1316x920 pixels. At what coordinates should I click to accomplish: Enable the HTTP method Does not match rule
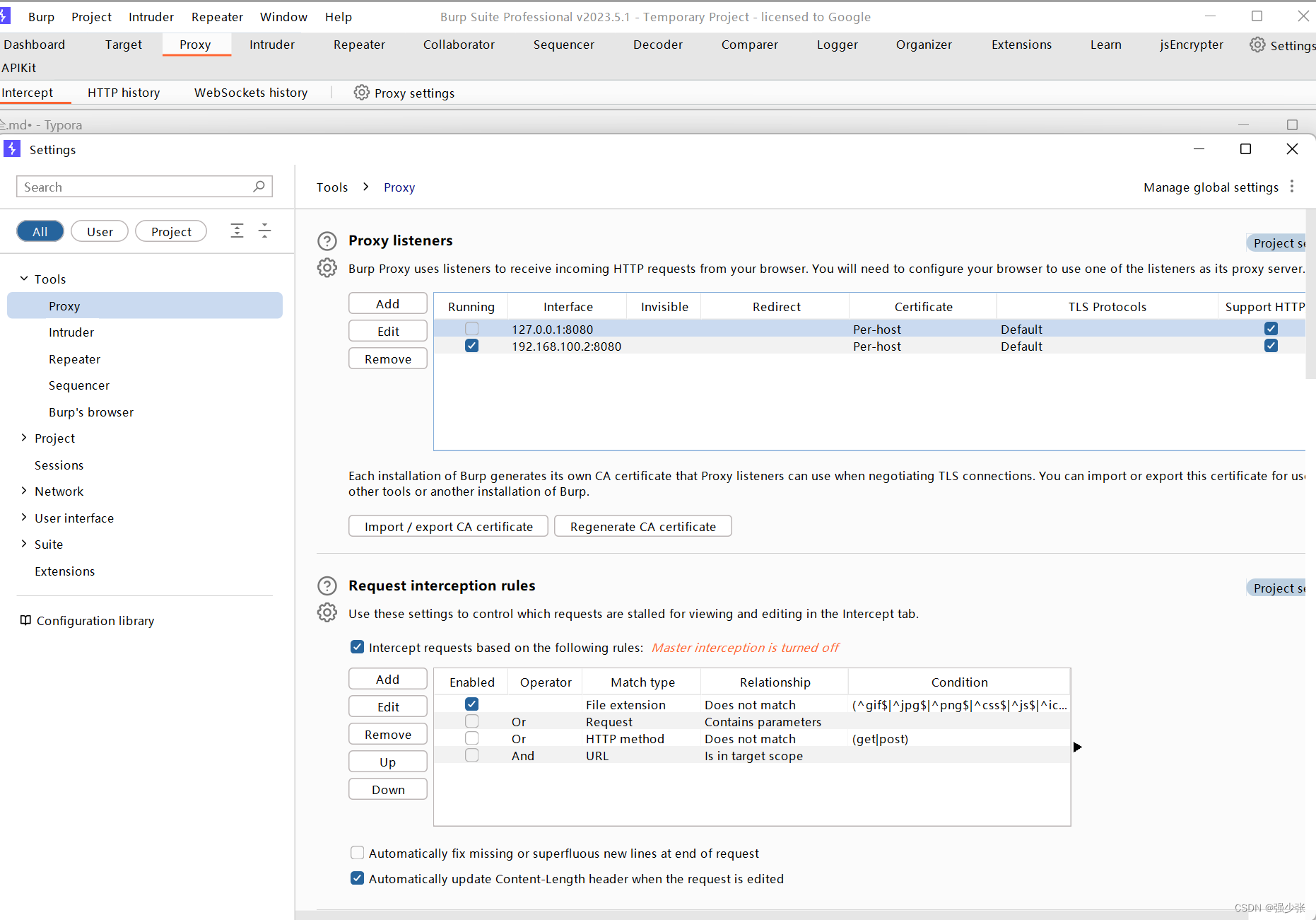coord(472,738)
